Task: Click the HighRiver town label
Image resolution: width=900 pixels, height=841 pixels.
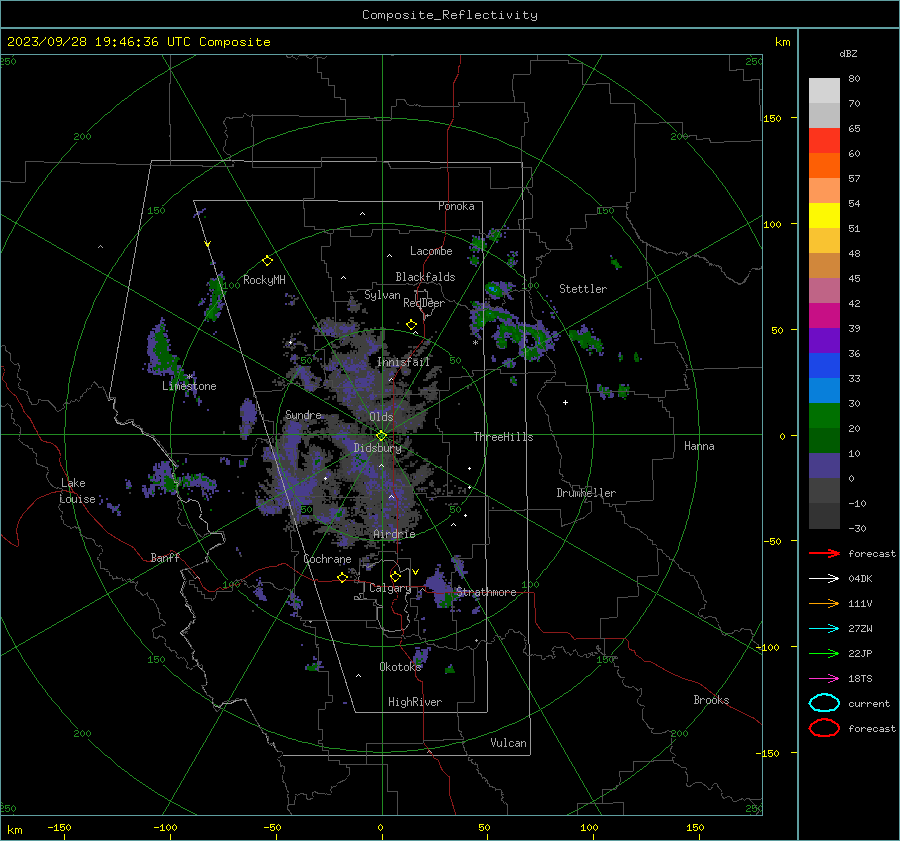Action: click(415, 702)
